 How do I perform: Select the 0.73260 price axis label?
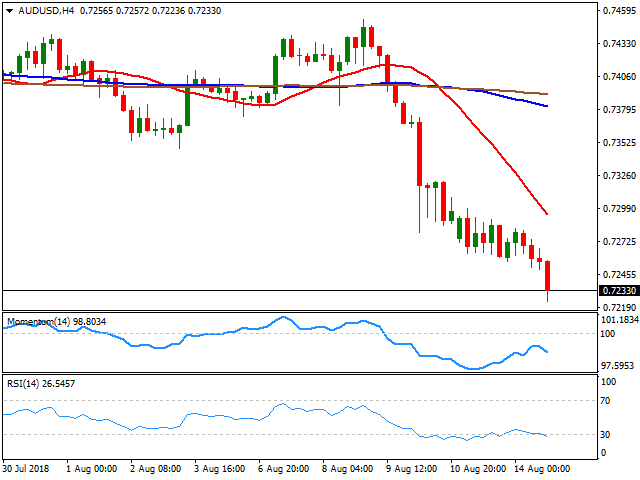[619, 176]
